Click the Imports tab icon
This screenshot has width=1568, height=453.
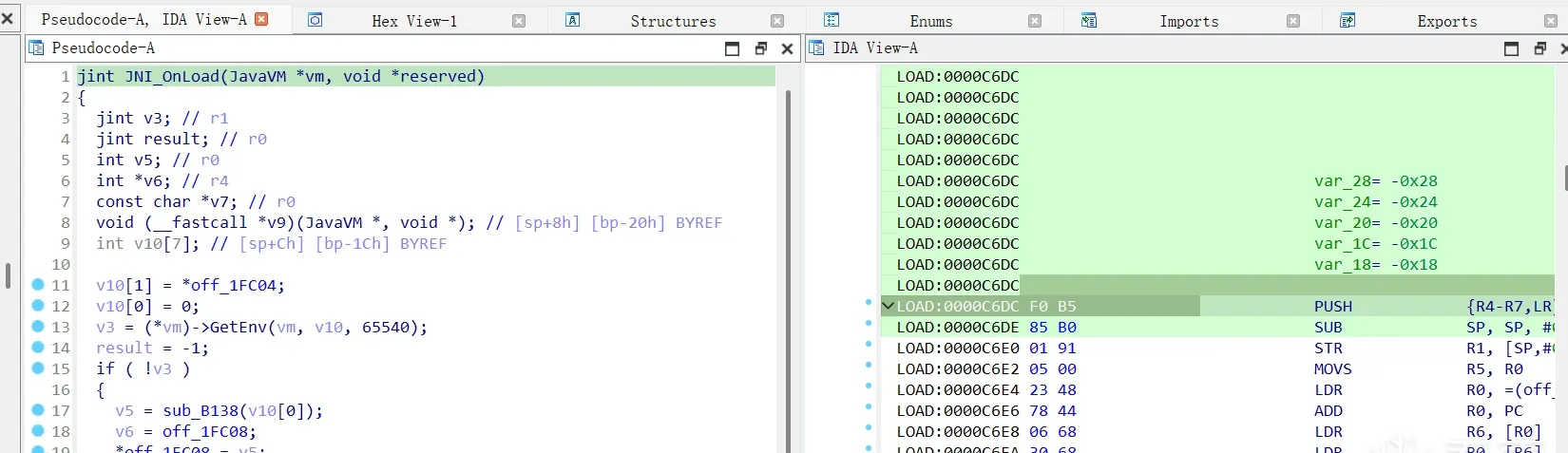(1089, 20)
